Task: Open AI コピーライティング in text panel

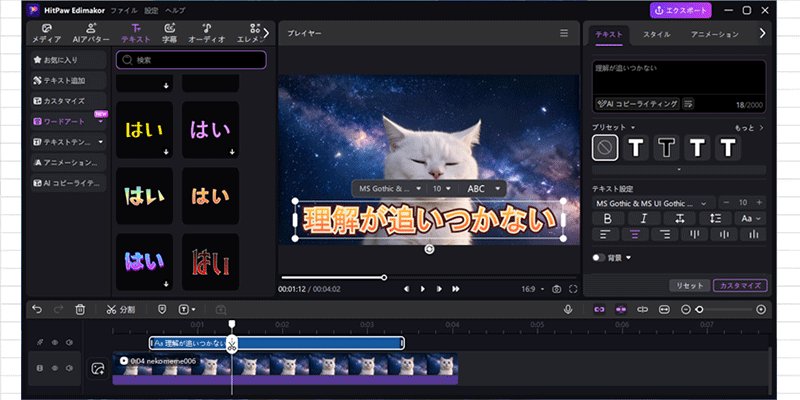Action: tap(637, 104)
